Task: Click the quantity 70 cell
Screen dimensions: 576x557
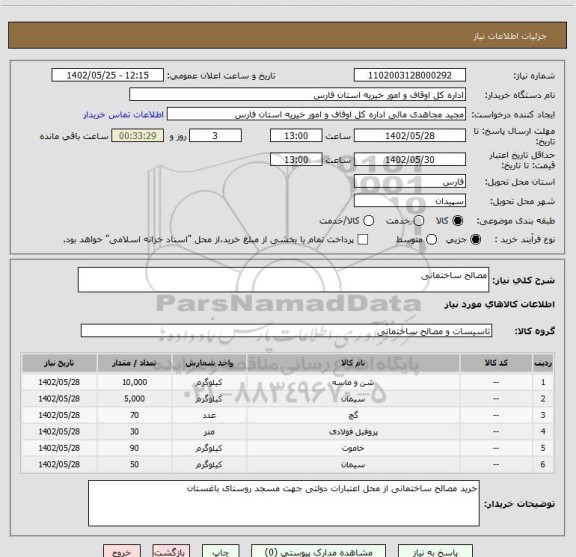Action: coord(134,415)
